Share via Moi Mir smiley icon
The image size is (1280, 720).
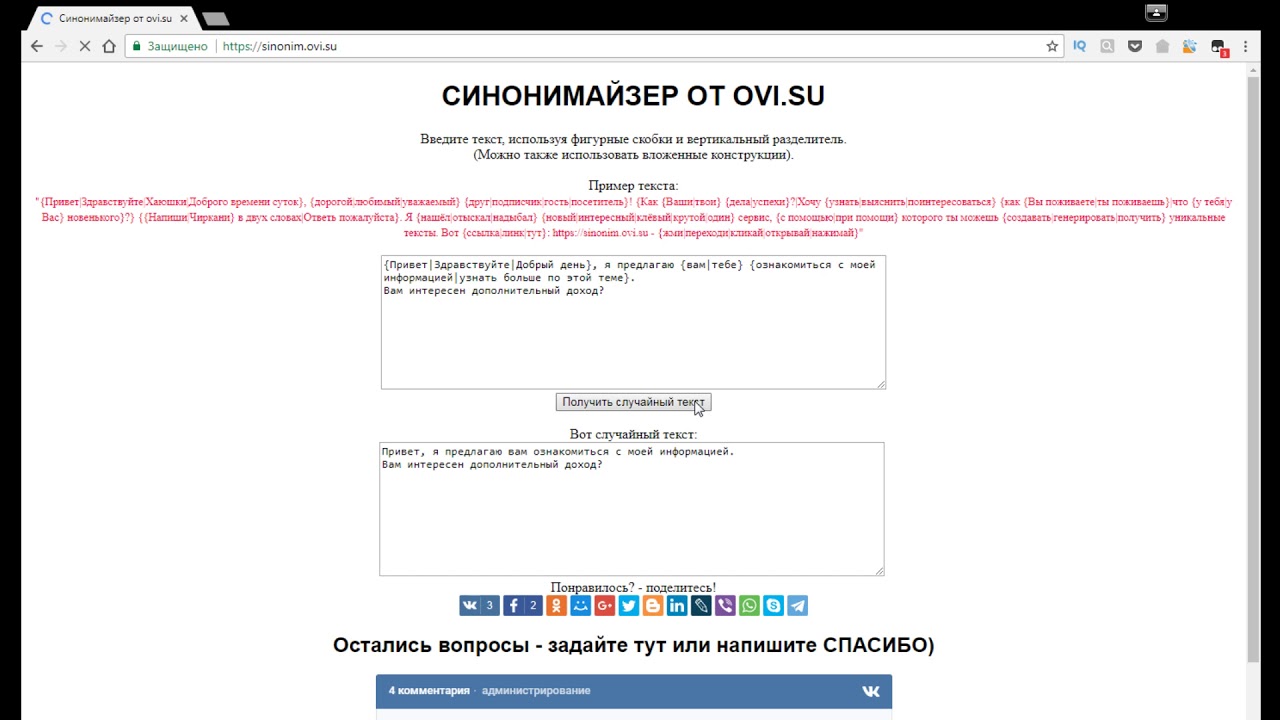pyautogui.click(x=580, y=605)
